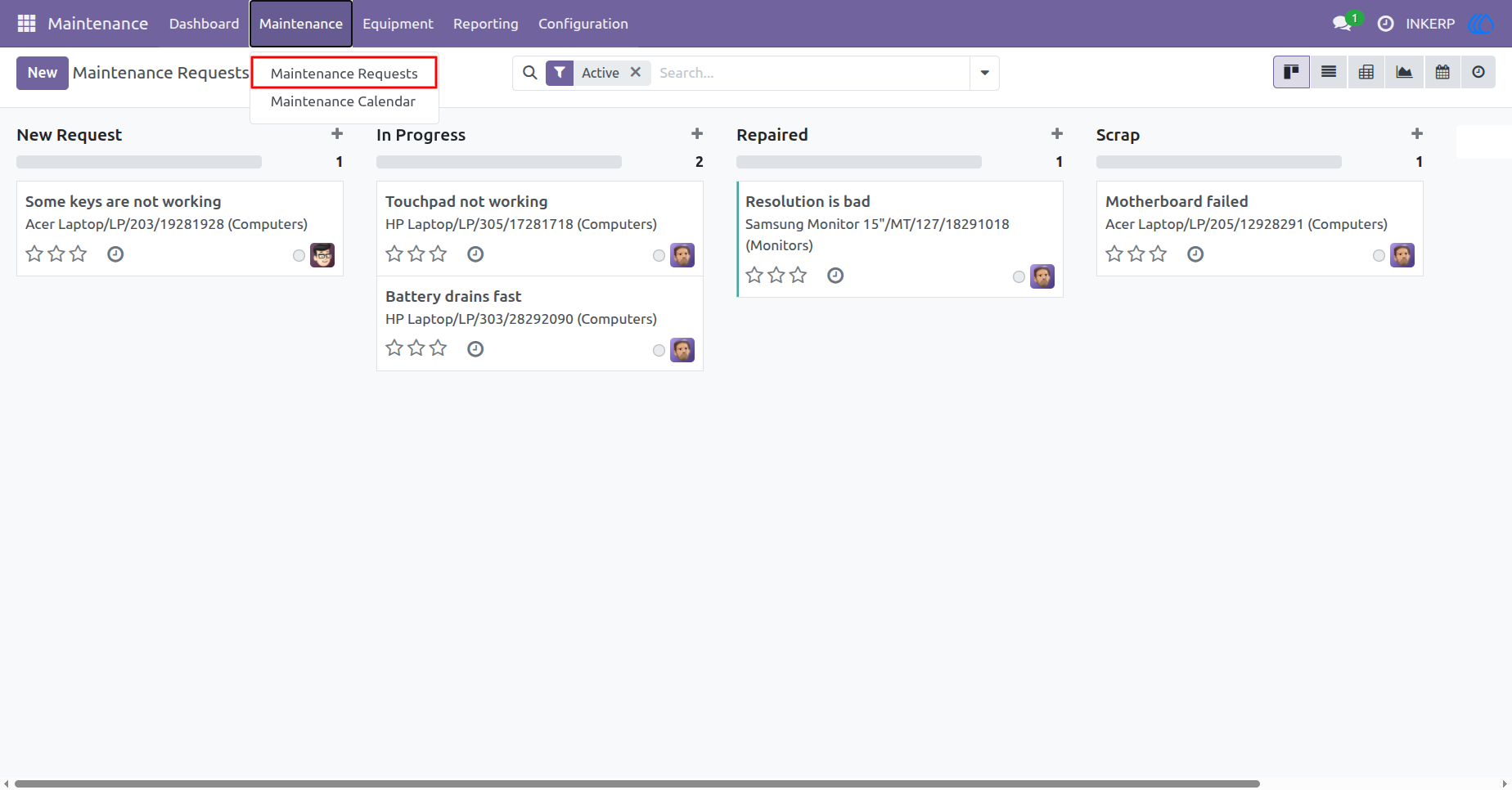Click the In Progress column progress bar
1512x790 pixels.
pos(499,162)
